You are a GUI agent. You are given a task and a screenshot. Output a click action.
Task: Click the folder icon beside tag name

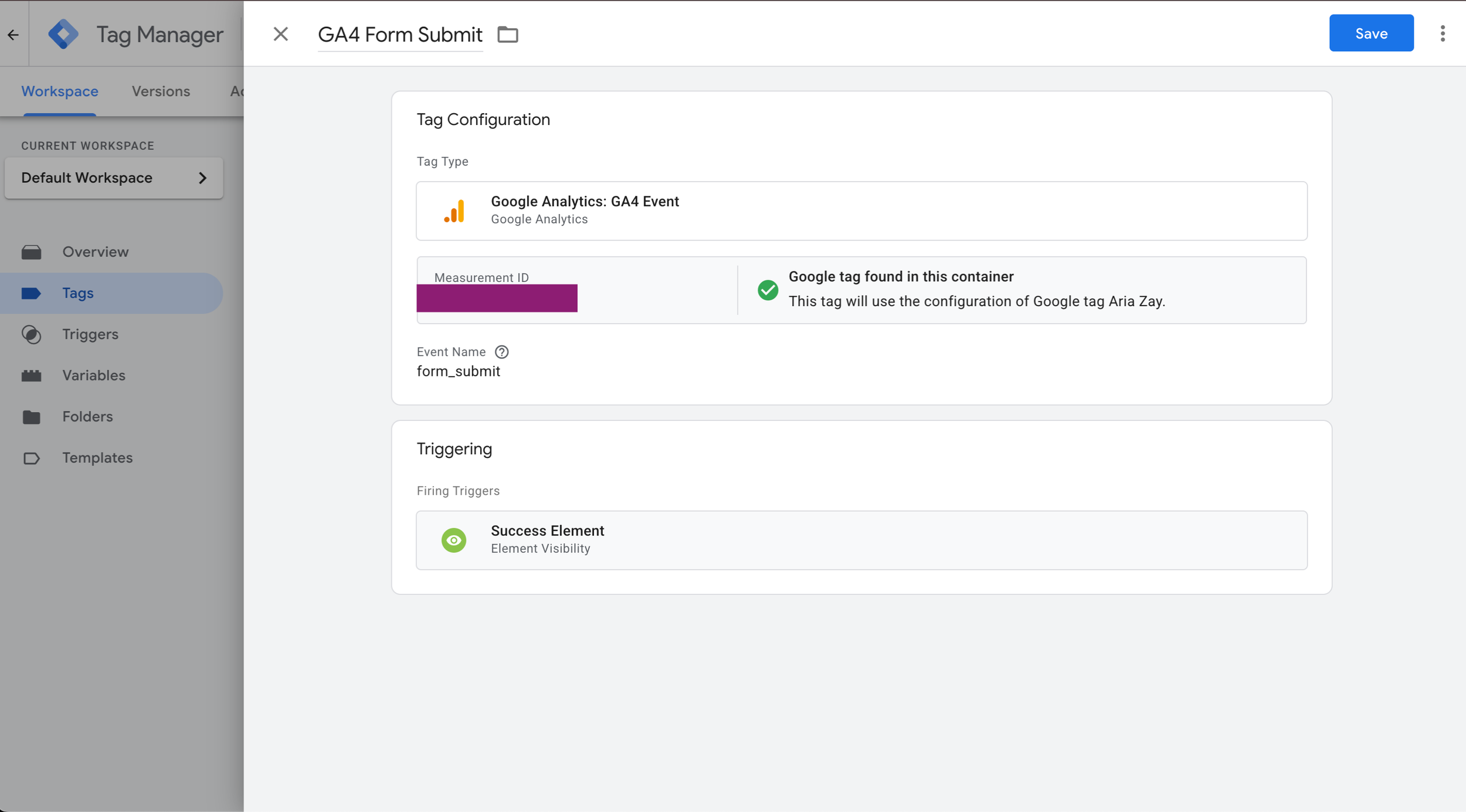(507, 35)
